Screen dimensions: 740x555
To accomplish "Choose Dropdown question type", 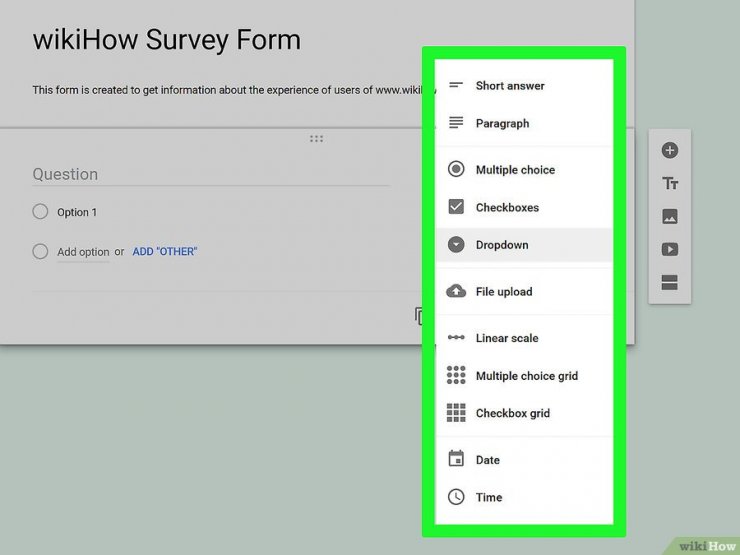I will 524,245.
